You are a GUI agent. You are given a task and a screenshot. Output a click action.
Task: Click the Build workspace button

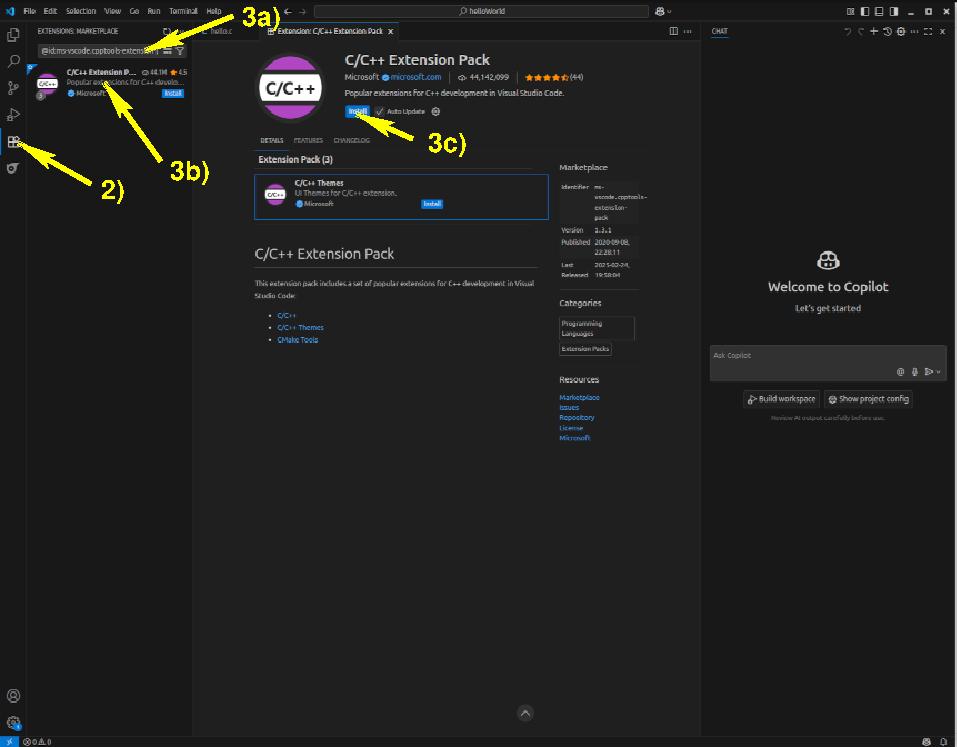point(782,399)
